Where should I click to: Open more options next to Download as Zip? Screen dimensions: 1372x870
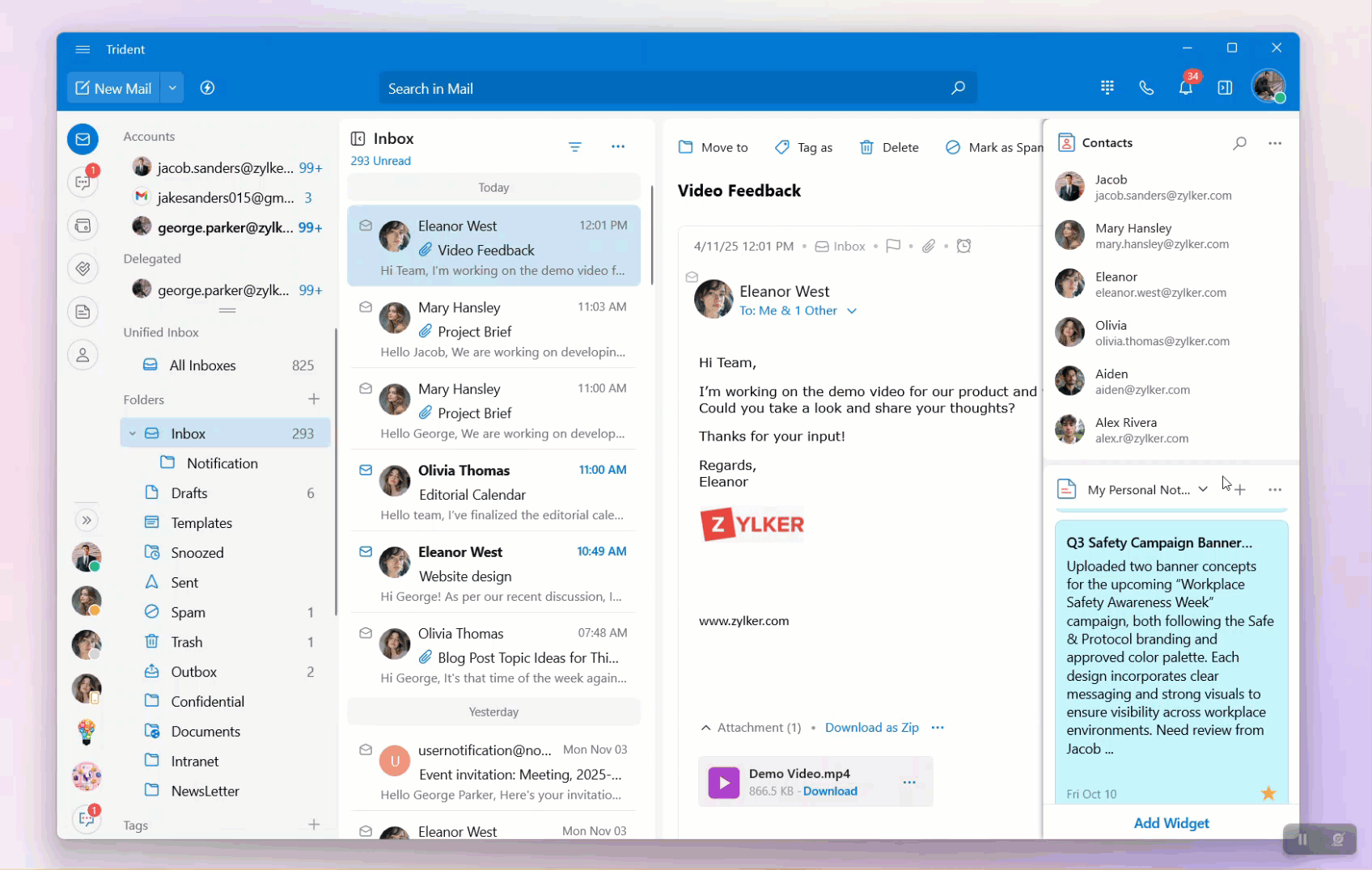tap(938, 727)
